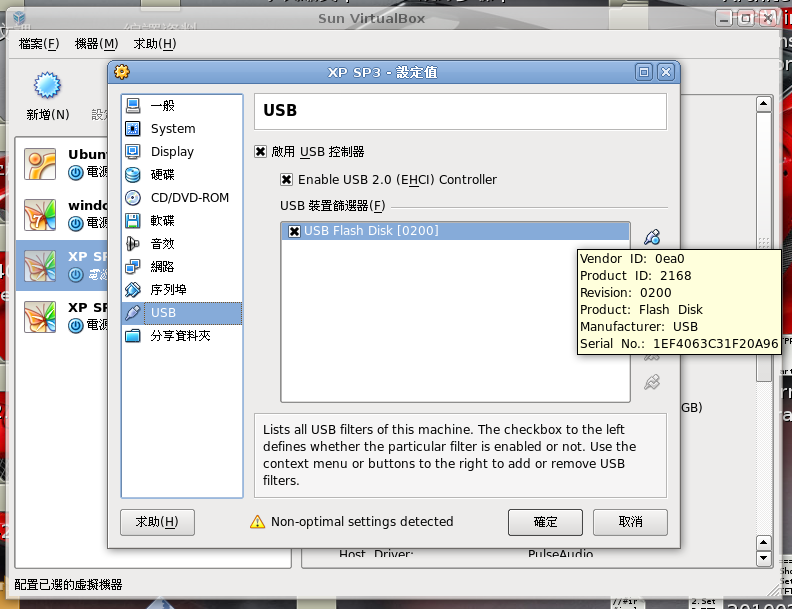792x609 pixels.
Task: Select the highlighted XP SP3 machine
Action: tap(64, 266)
